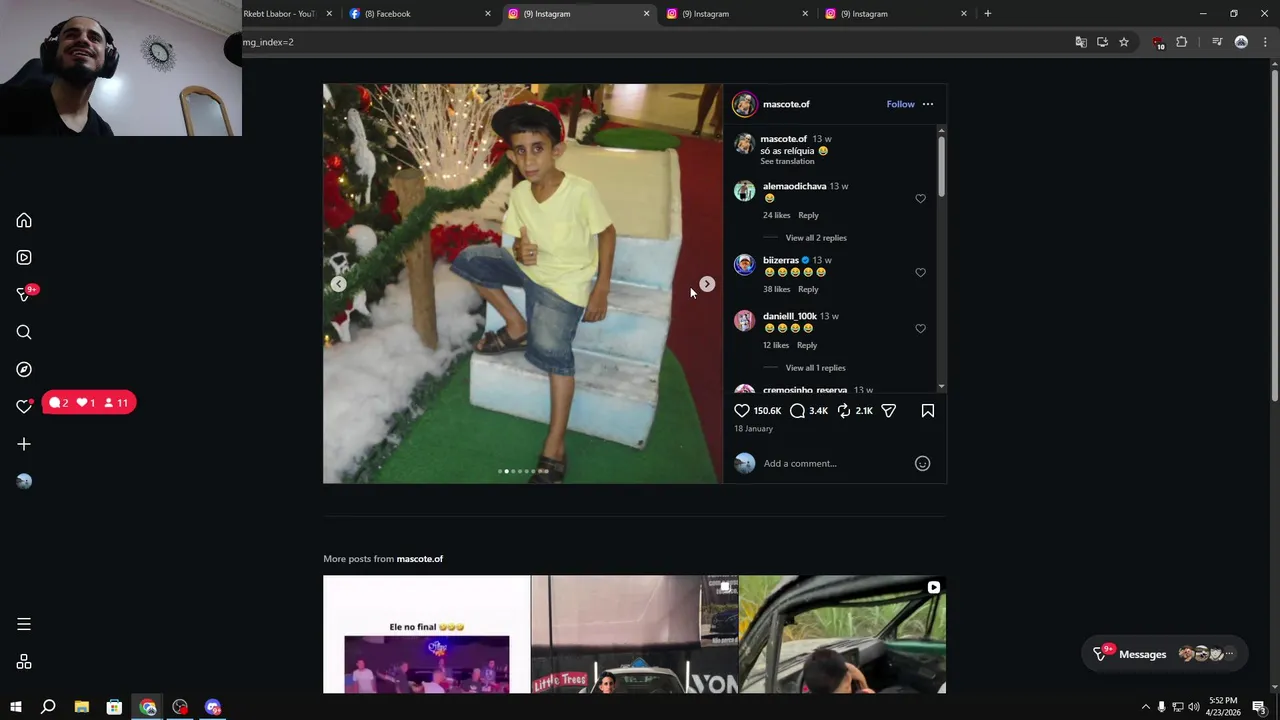Click the more chats ellipsis in Messages bubble
The height and width of the screenshot is (720, 1280).
click(1230, 654)
